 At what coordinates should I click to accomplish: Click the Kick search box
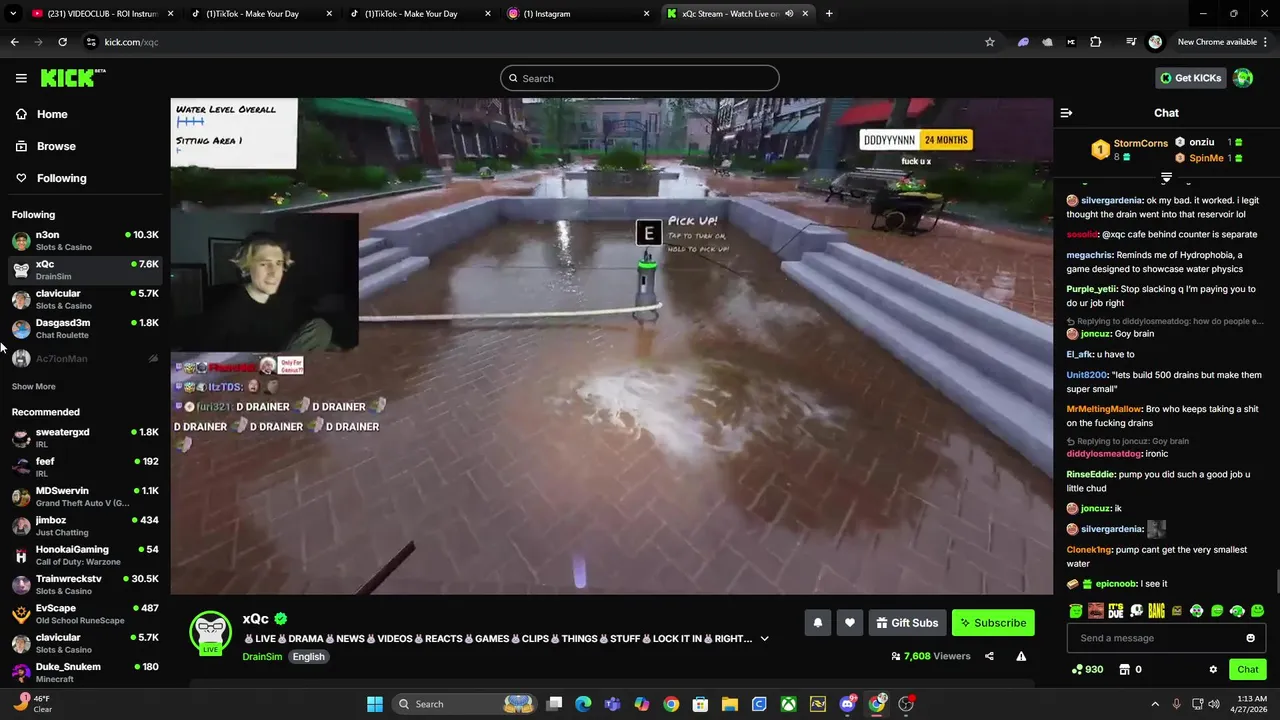click(x=640, y=78)
